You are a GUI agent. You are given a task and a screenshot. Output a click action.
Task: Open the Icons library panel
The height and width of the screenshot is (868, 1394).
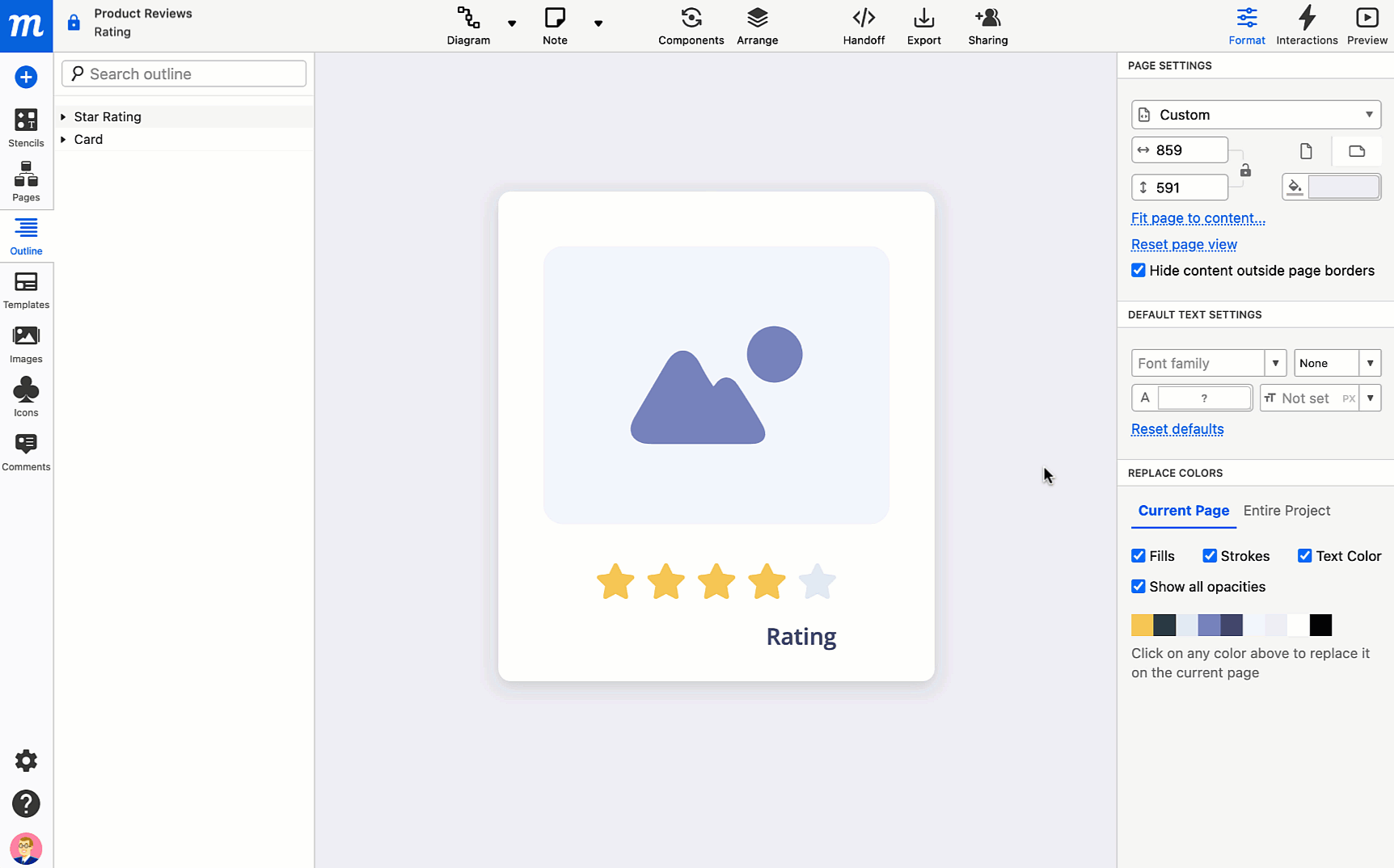click(x=26, y=398)
